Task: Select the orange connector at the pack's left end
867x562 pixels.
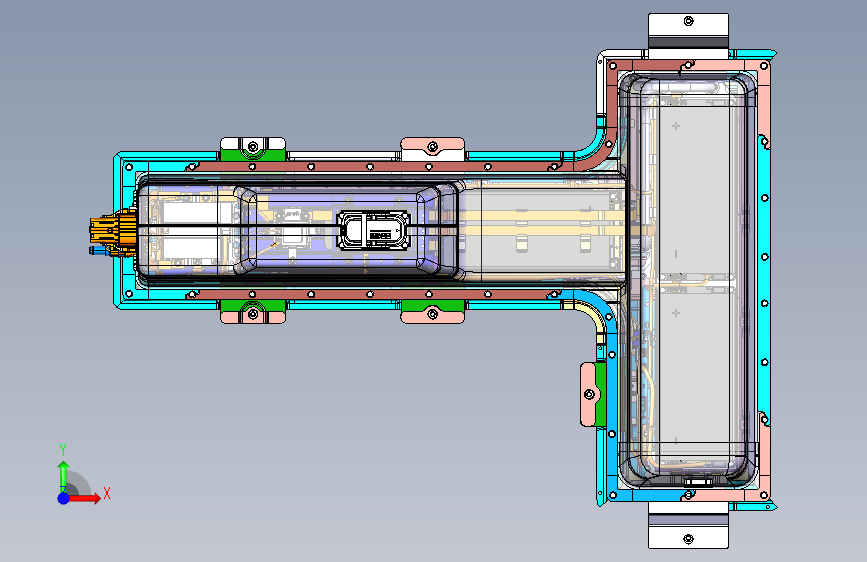Action: coord(113,231)
